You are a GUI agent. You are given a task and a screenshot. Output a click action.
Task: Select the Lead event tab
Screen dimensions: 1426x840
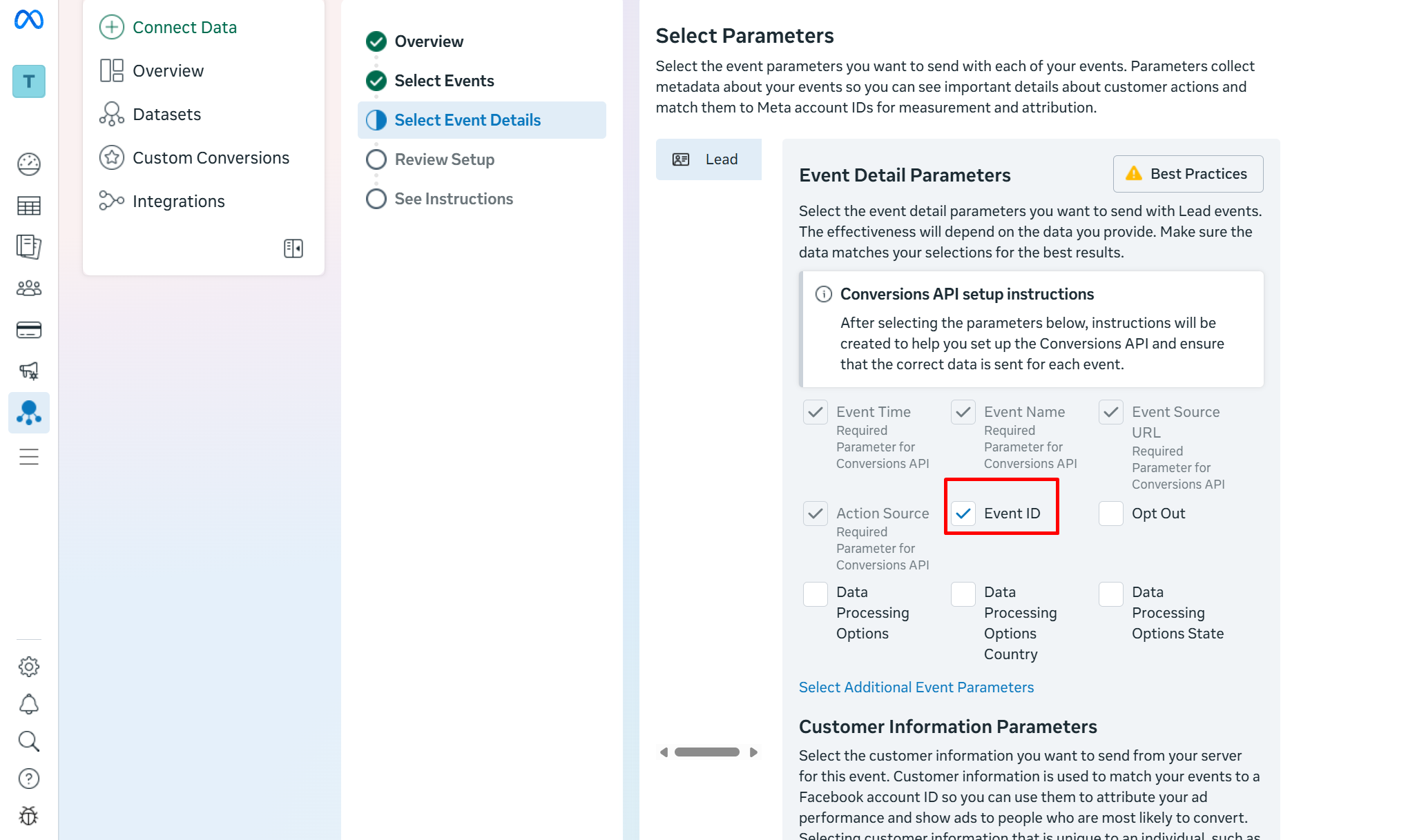click(709, 159)
